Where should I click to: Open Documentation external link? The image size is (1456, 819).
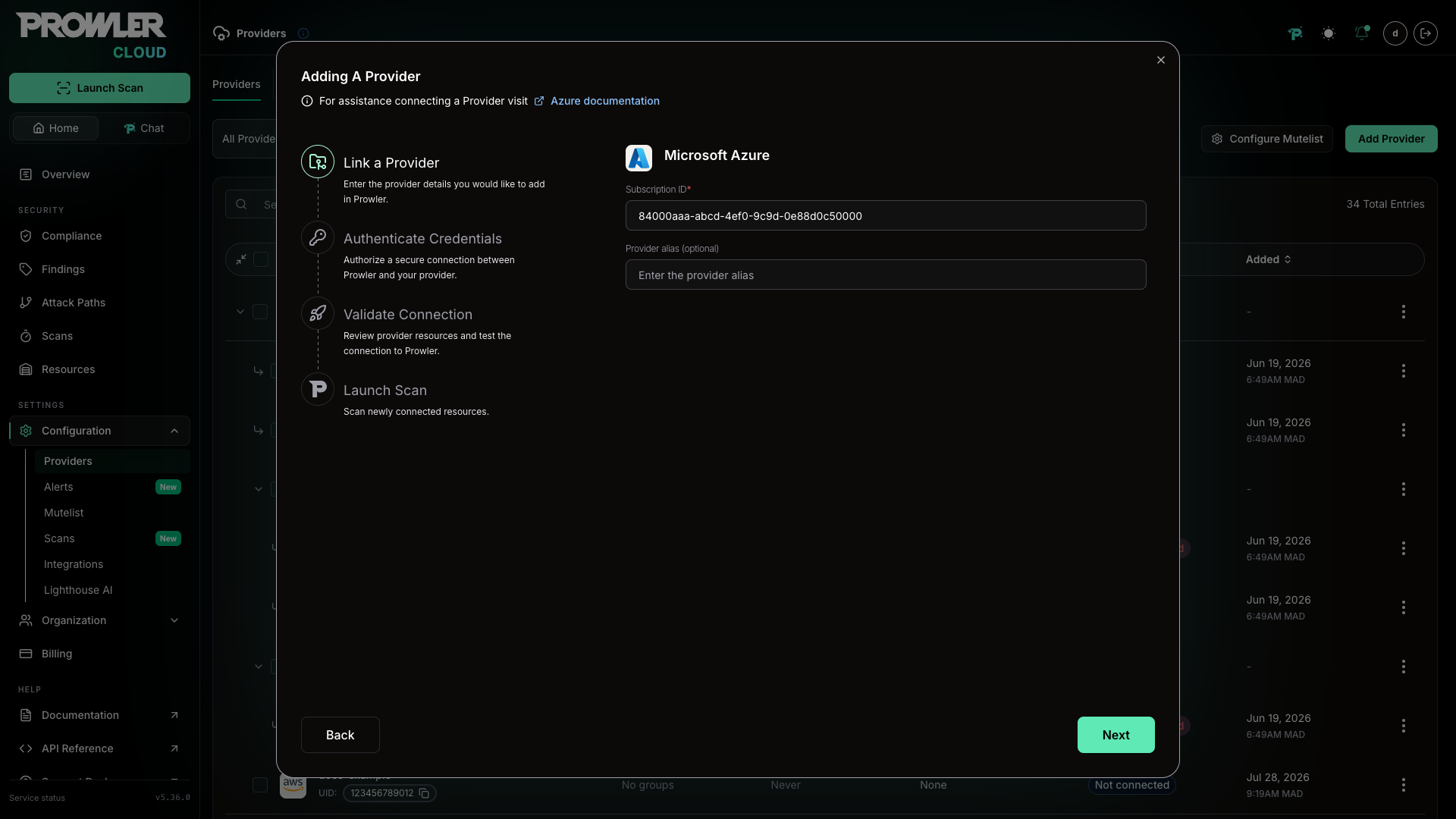click(x=99, y=715)
